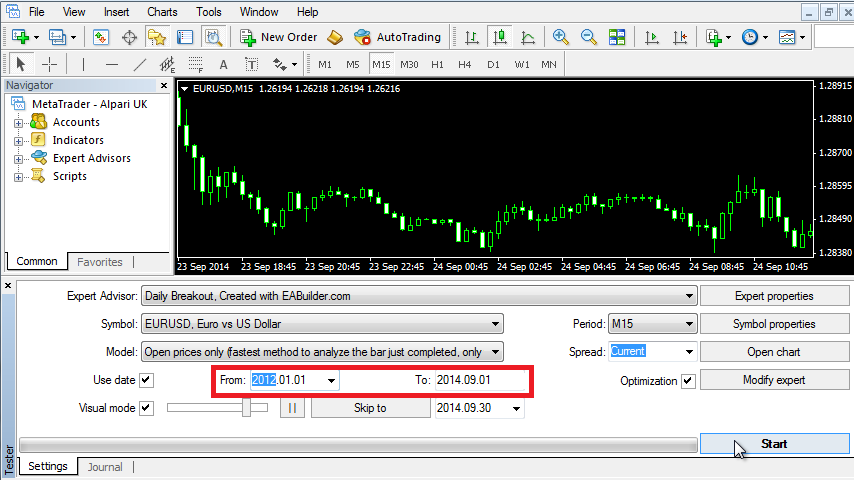Toggle the Data Window crosshair-circle icon
854x480 pixels.
129,37
